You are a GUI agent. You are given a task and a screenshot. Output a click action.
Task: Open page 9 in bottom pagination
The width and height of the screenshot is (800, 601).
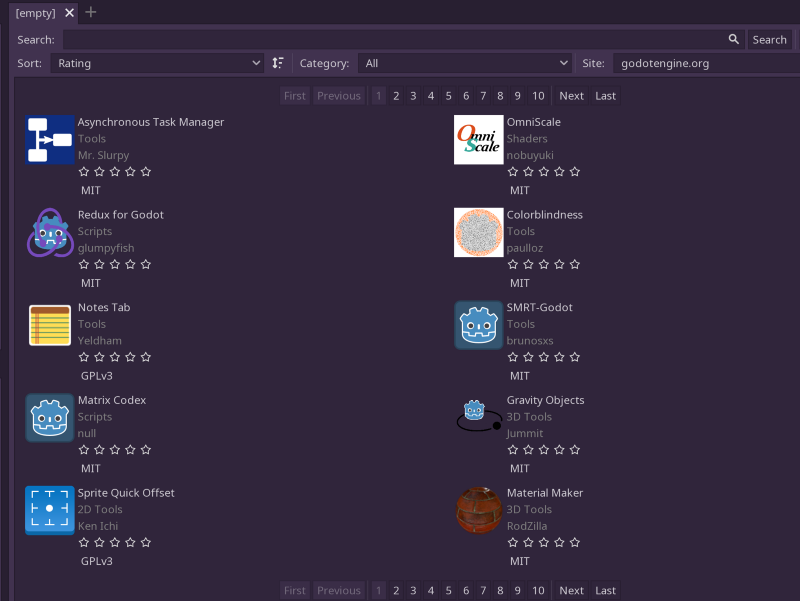click(x=517, y=590)
